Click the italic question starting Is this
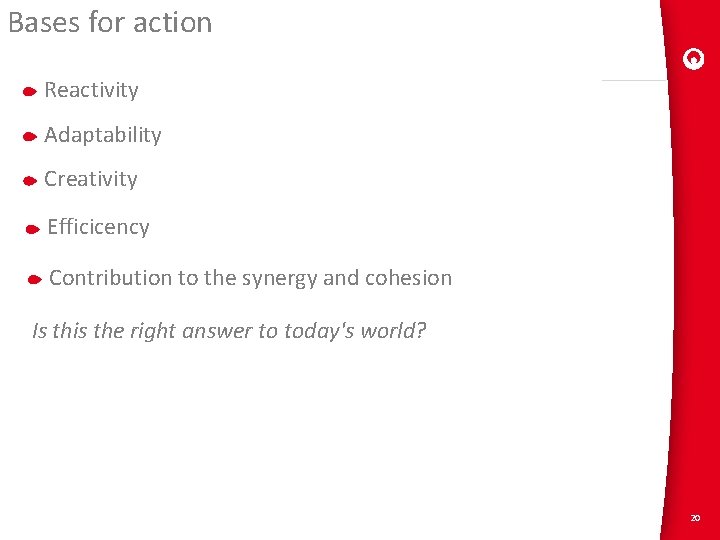The width and height of the screenshot is (720, 540). (x=229, y=331)
